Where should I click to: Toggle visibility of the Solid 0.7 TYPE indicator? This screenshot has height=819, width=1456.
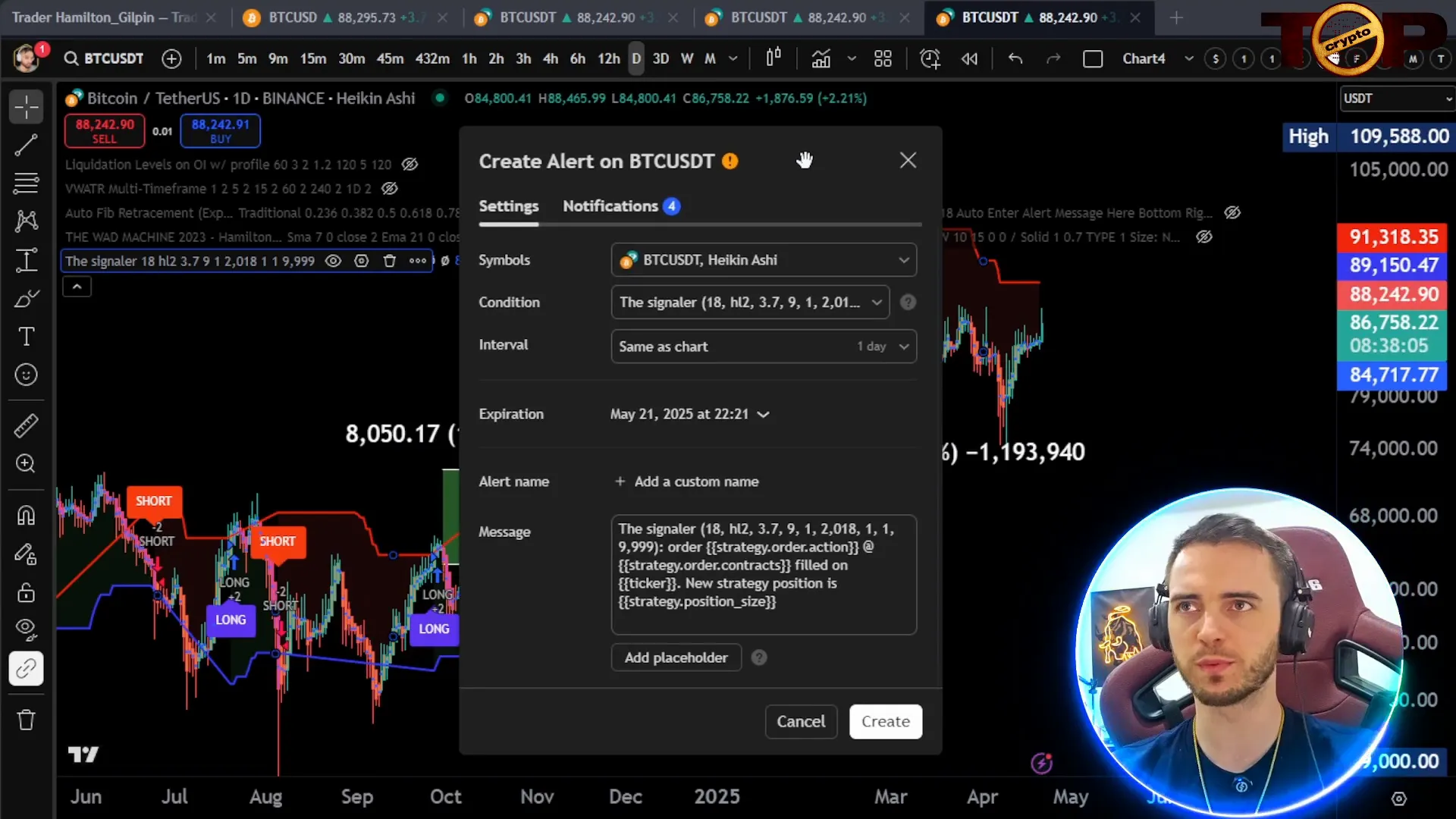click(x=1204, y=237)
